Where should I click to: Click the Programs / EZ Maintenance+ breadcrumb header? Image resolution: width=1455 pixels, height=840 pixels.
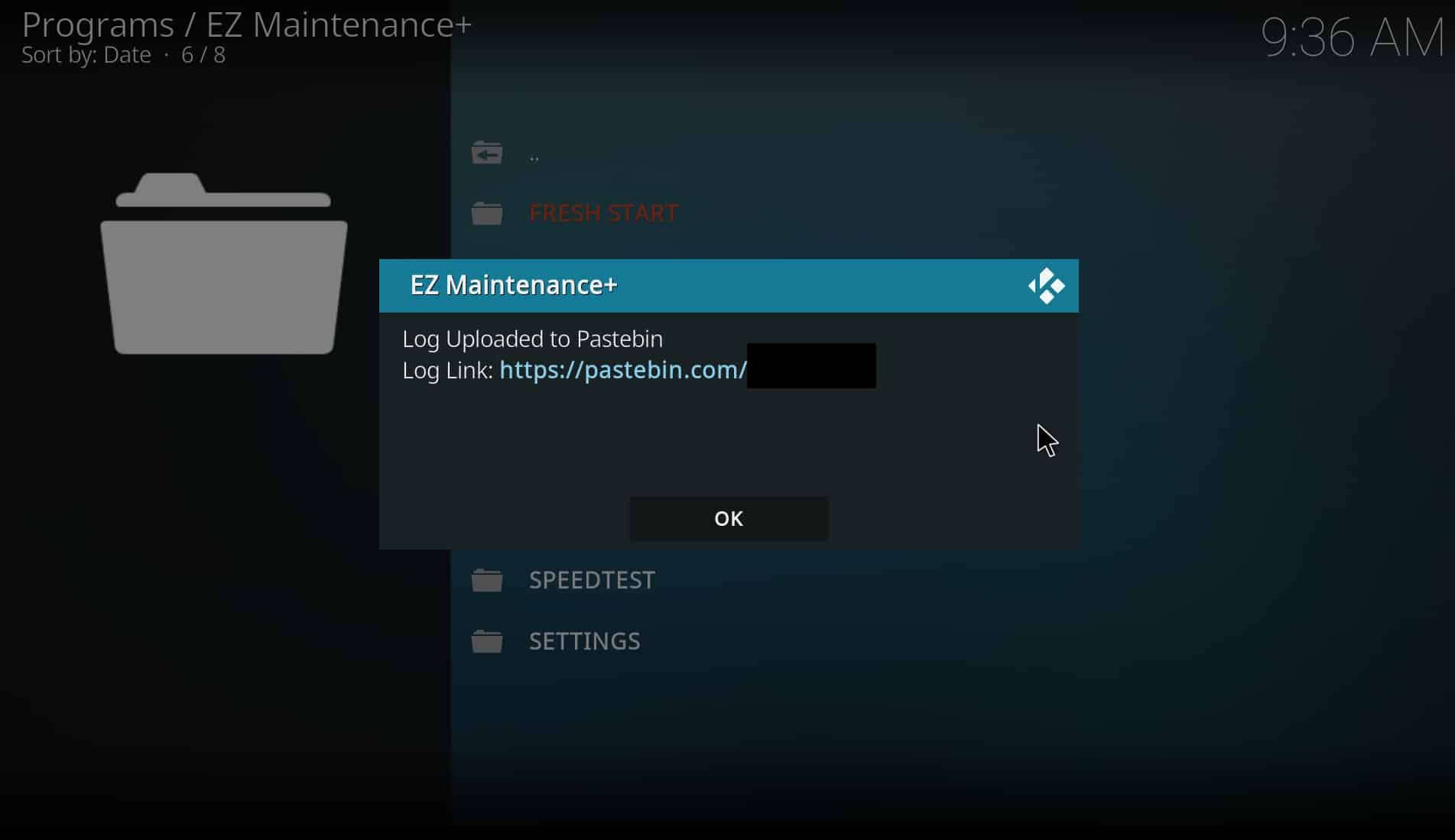[246, 24]
